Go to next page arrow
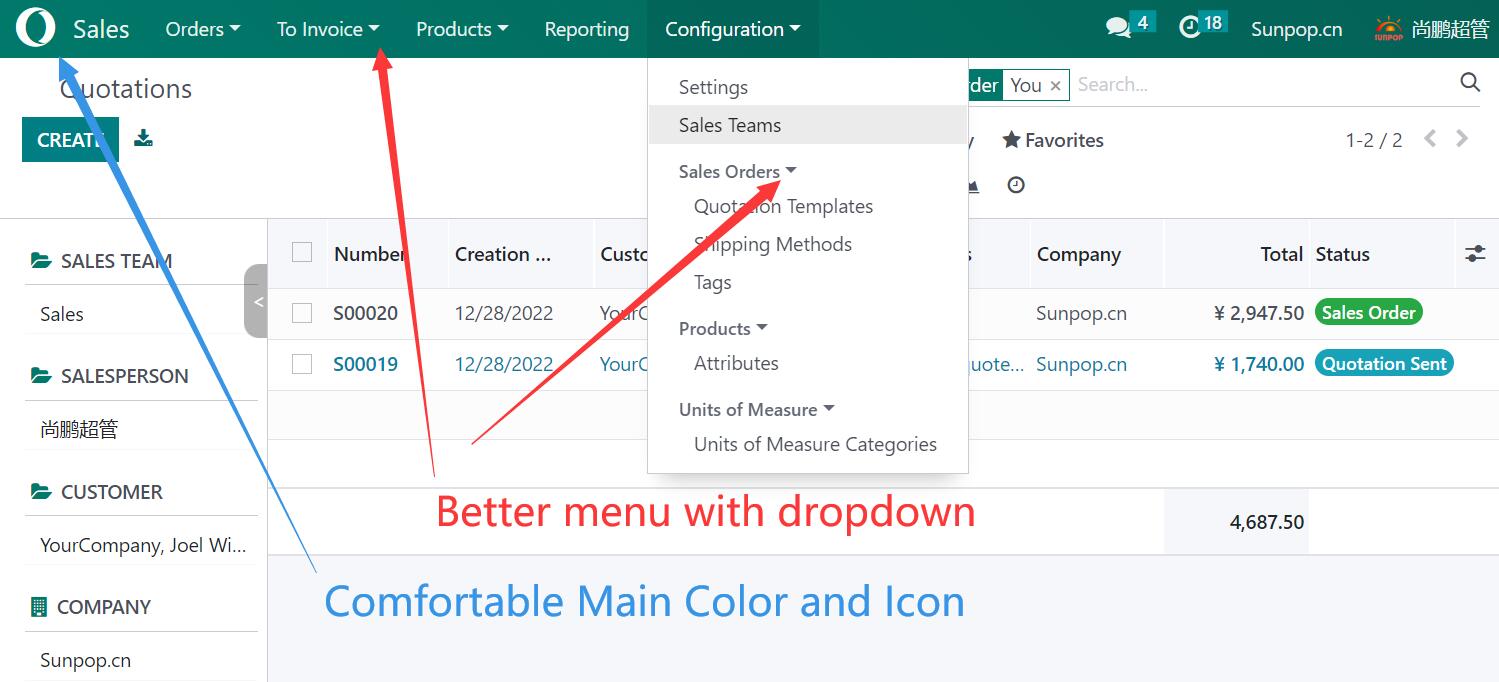This screenshot has width=1499, height=682. click(1462, 139)
